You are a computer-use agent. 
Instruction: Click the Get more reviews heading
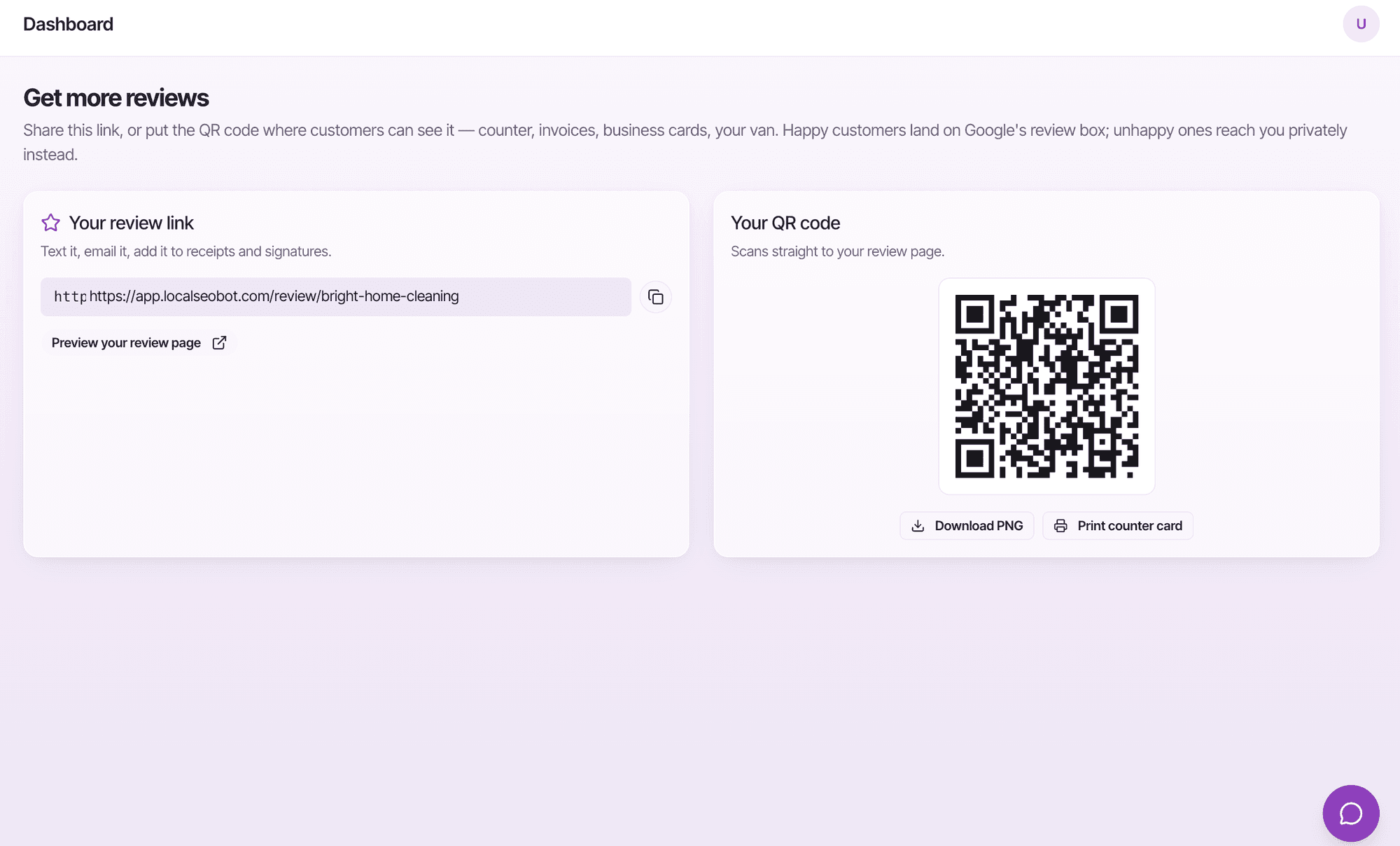pyautogui.click(x=116, y=97)
